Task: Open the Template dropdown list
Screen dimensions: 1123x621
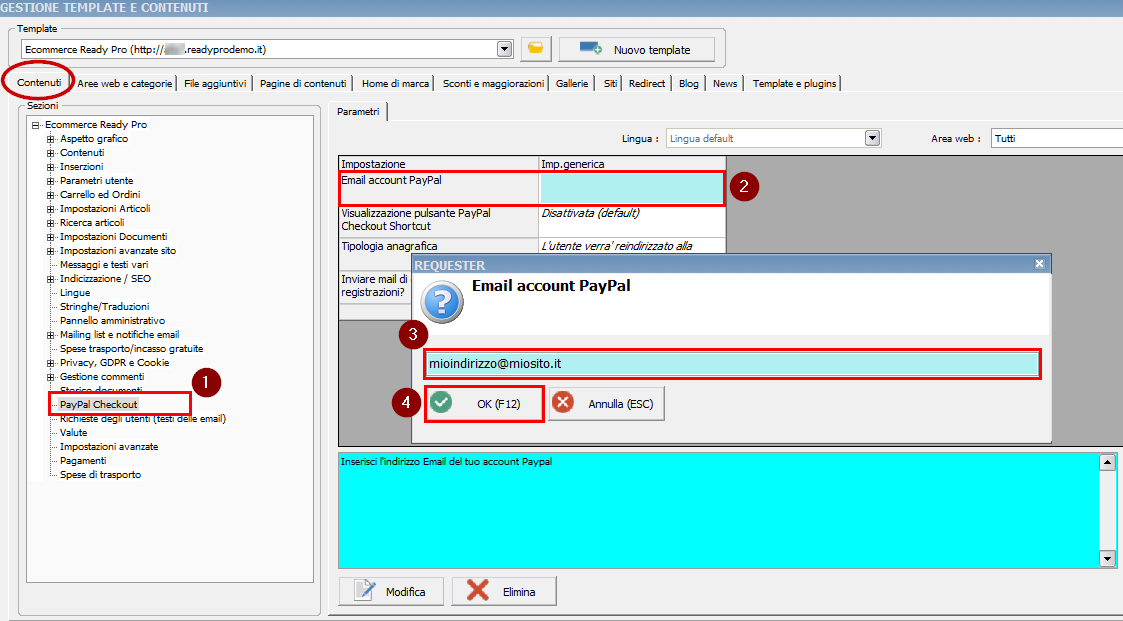Action: click(504, 48)
